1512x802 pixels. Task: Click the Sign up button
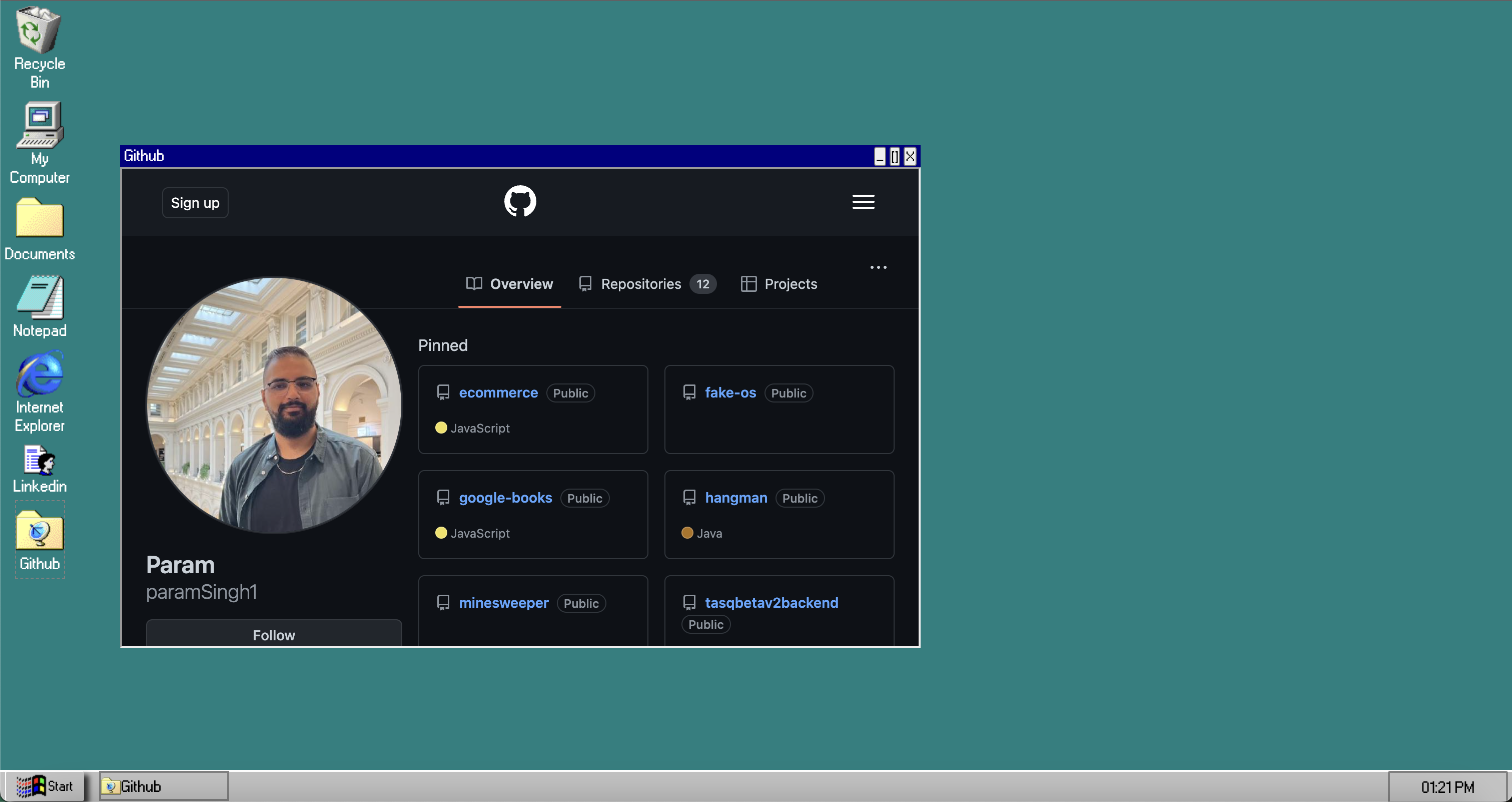[195, 203]
